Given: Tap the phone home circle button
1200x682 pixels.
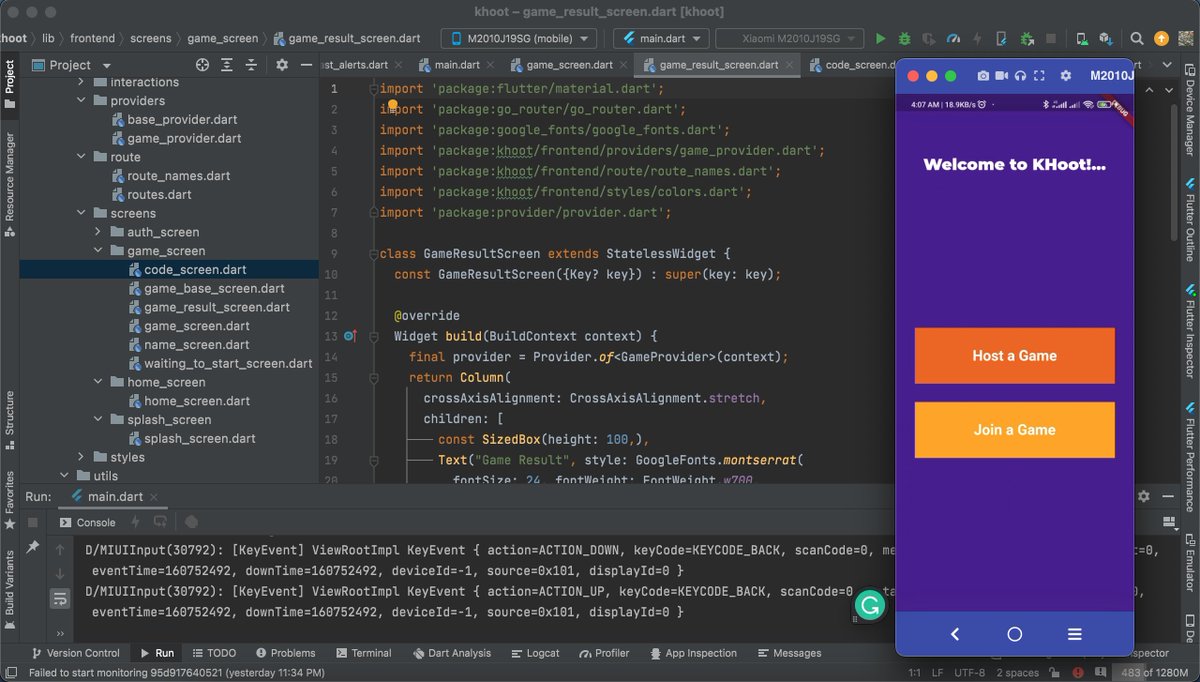Looking at the screenshot, I should [x=1014, y=634].
